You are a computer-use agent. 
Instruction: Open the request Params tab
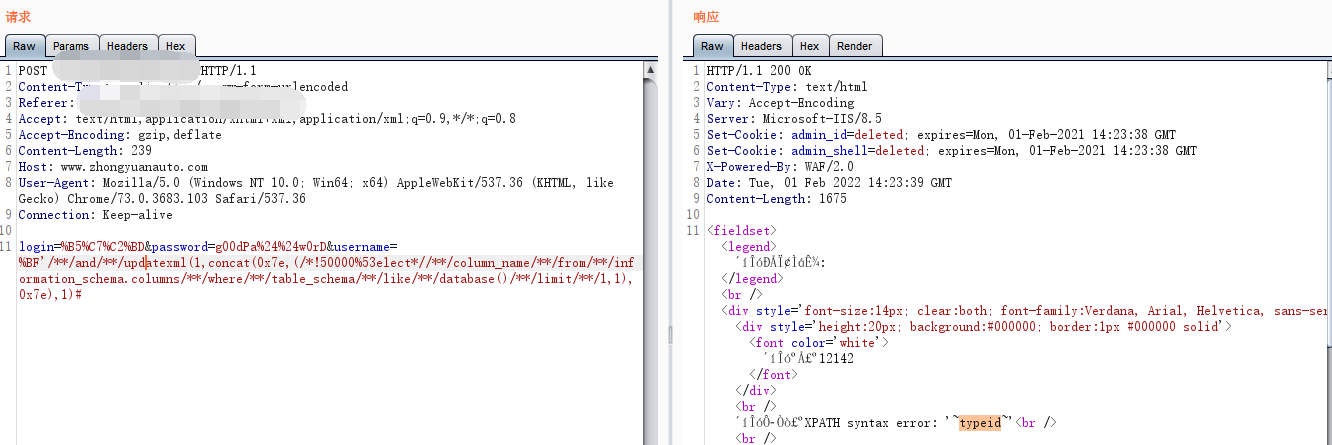coord(71,46)
